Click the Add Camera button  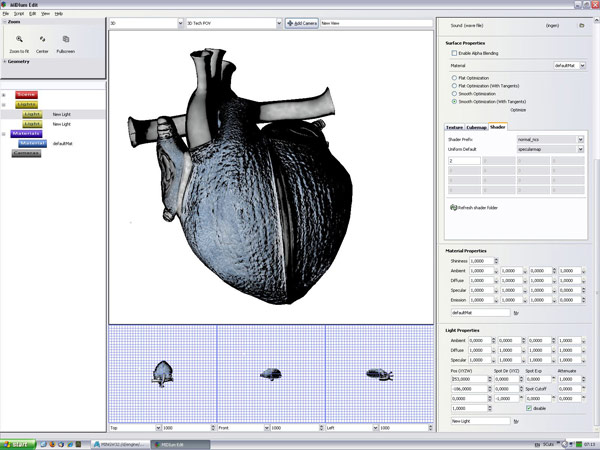302,23
